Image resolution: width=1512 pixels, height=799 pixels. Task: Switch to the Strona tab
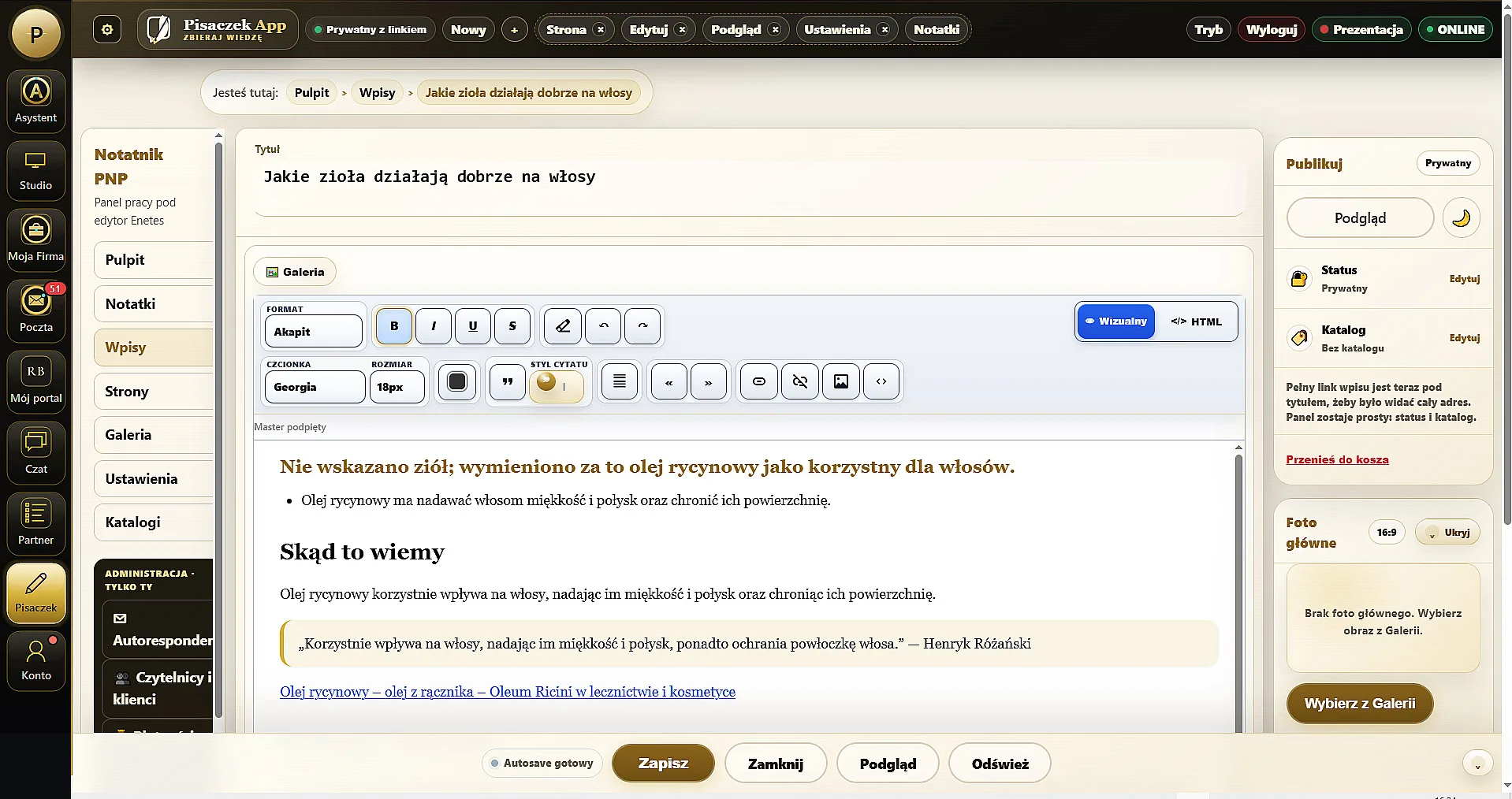[566, 30]
